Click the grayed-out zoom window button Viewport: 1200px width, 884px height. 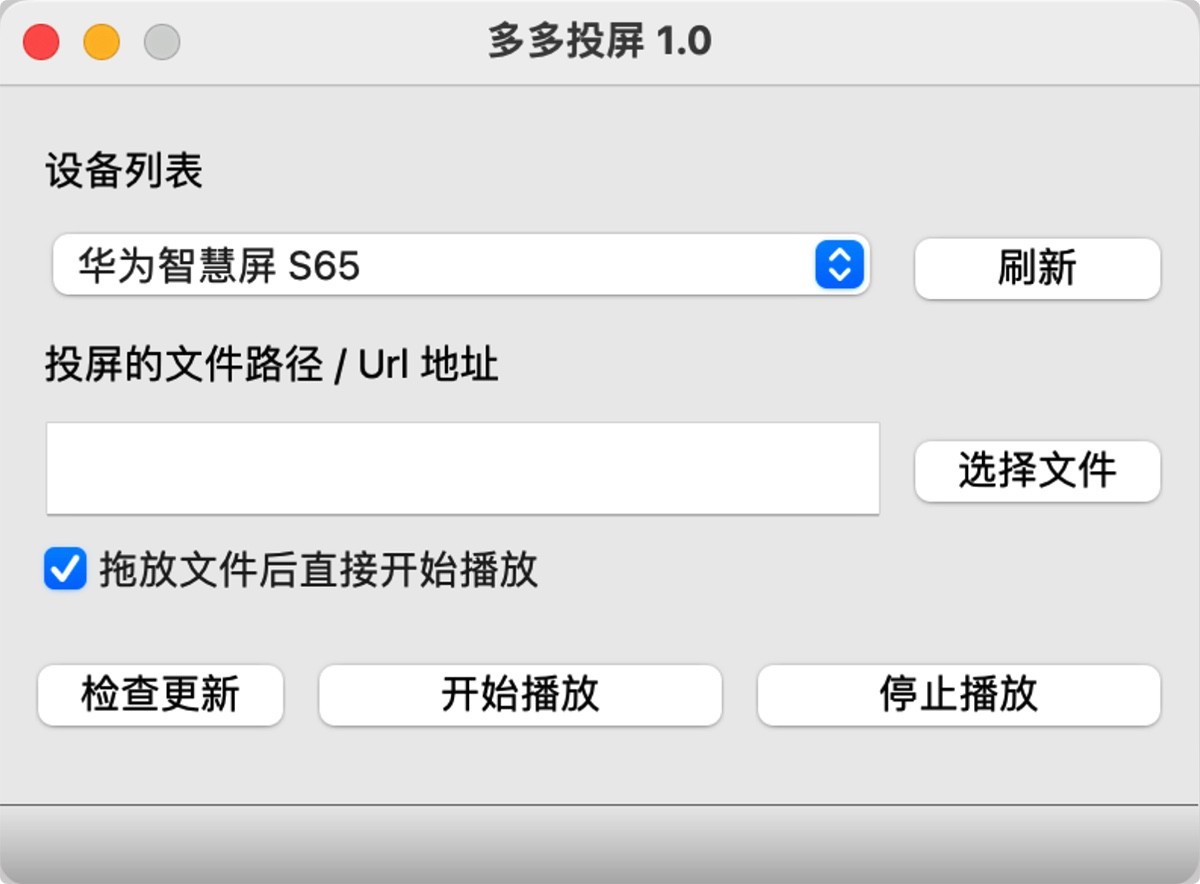pyautogui.click(x=161, y=43)
